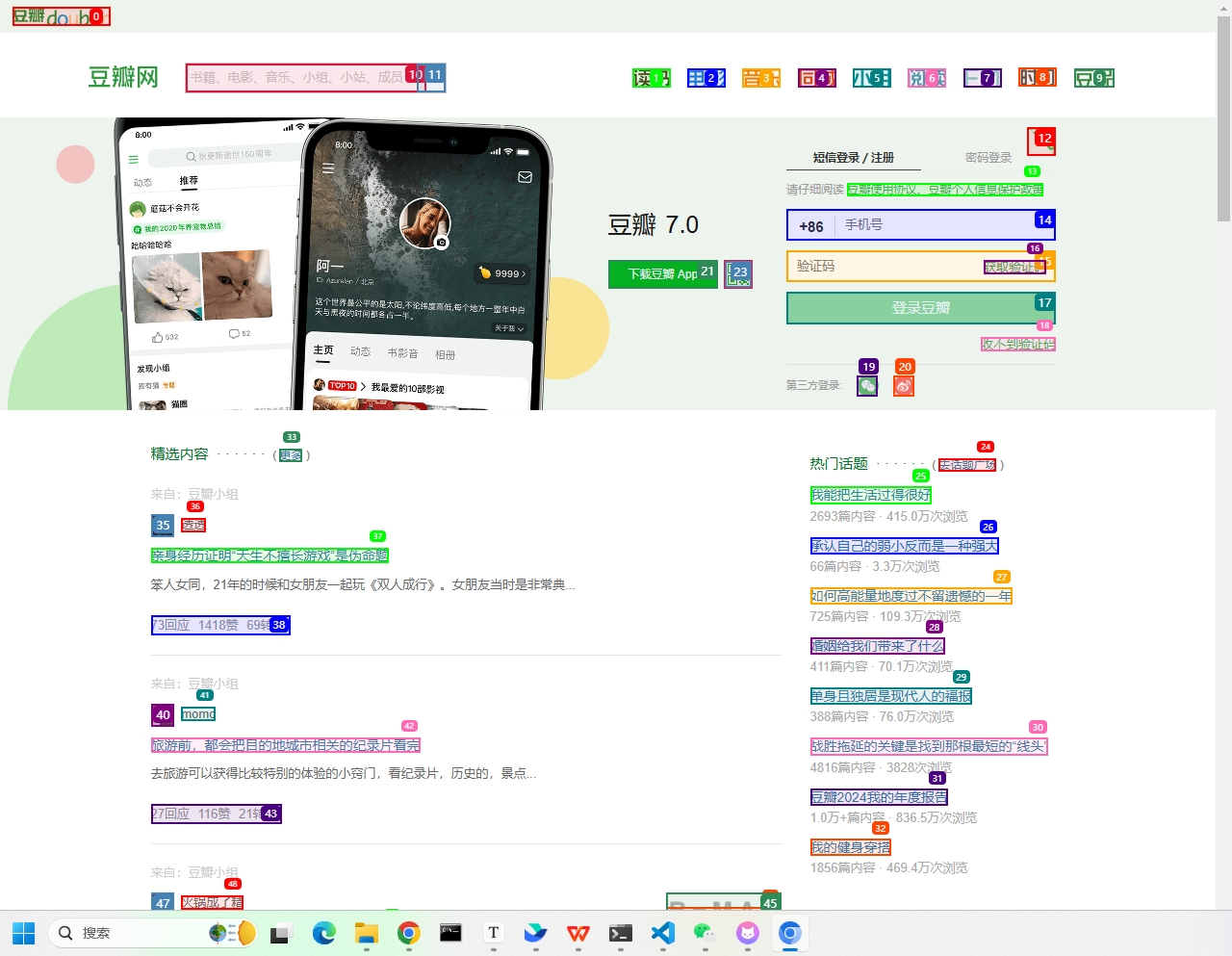Open Visual Studio Code from the taskbar

pos(662,933)
